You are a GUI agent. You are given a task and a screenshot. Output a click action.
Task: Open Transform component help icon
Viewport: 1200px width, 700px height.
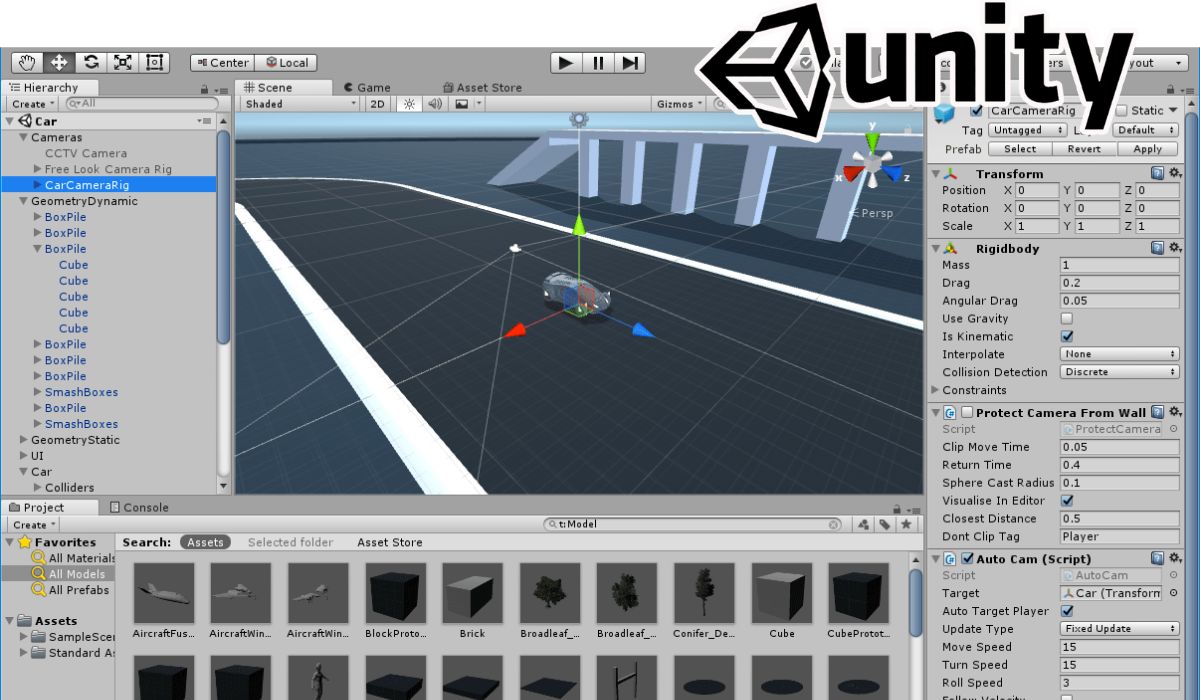coord(1157,173)
